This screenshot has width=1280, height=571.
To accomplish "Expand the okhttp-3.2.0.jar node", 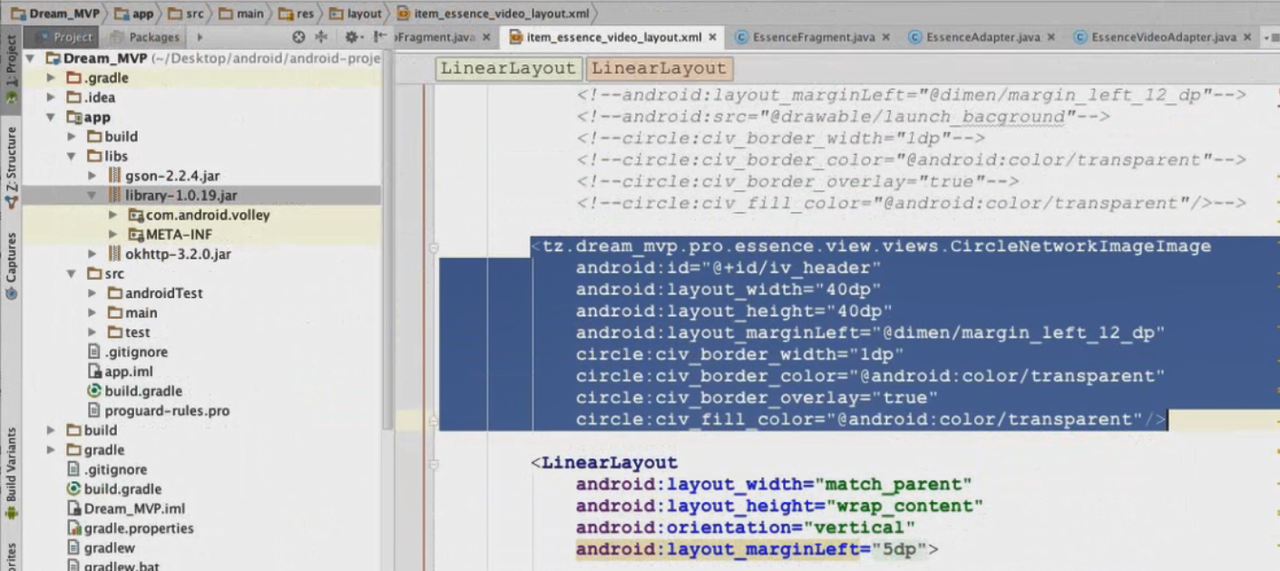I will point(93,254).
